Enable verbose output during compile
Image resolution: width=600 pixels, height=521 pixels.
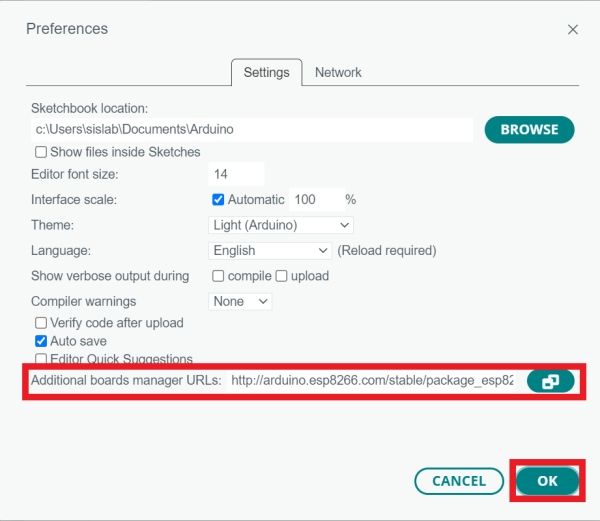pyautogui.click(x=218, y=276)
